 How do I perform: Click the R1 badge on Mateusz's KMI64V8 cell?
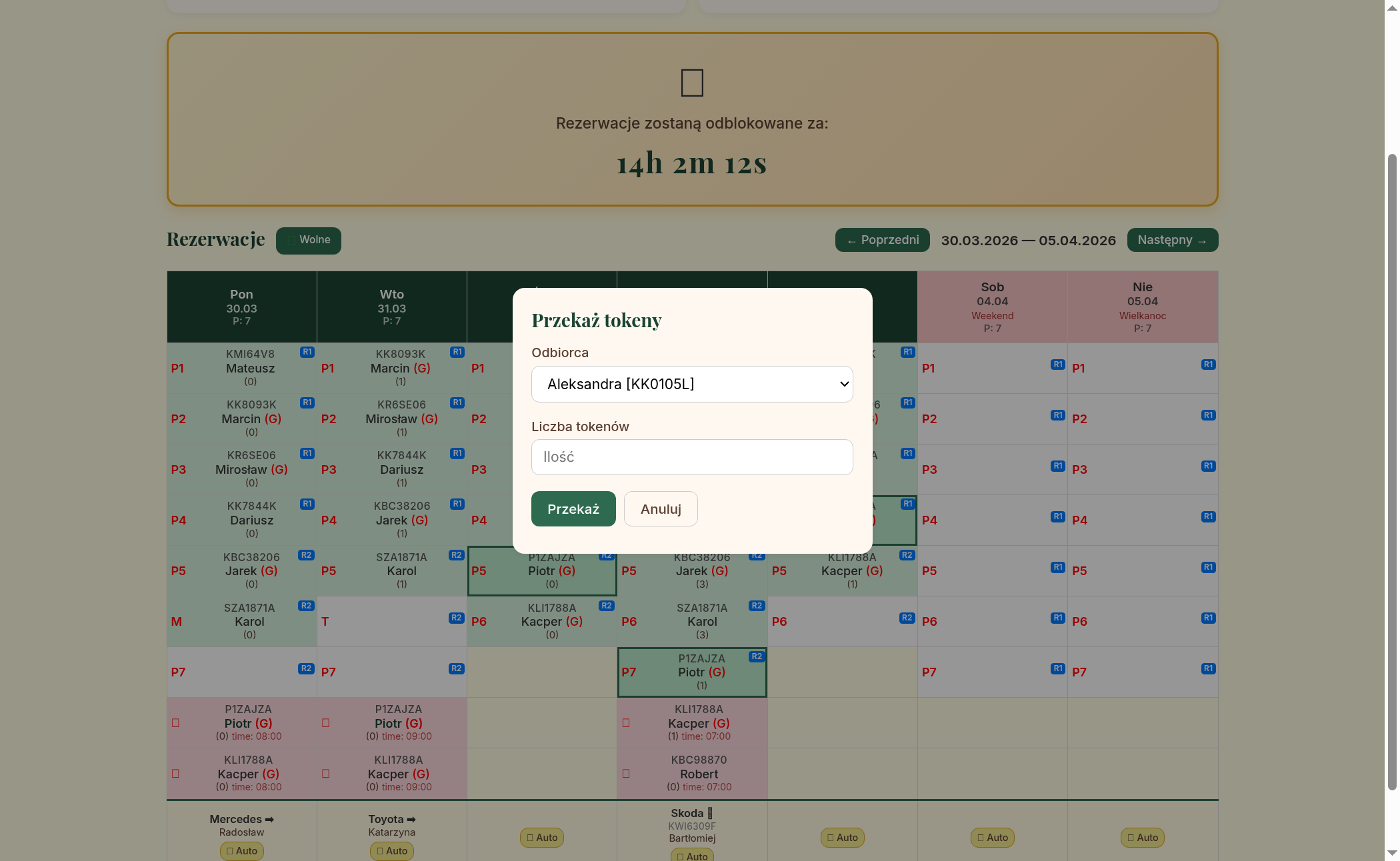click(307, 352)
